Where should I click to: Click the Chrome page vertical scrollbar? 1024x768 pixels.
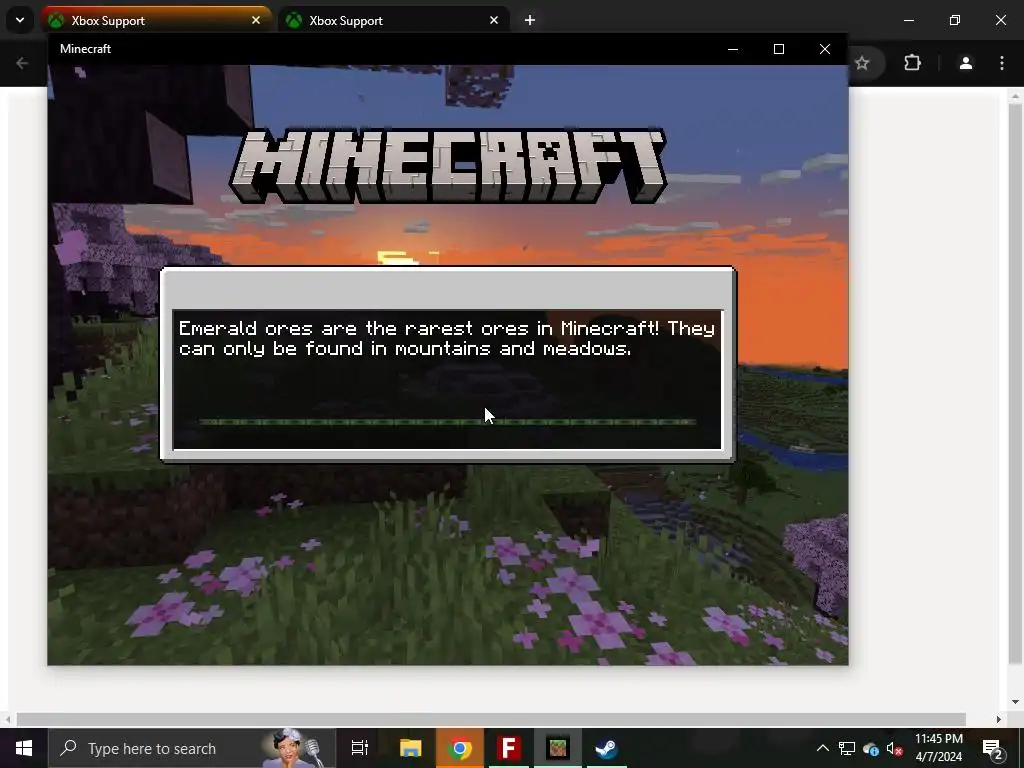point(1014,383)
